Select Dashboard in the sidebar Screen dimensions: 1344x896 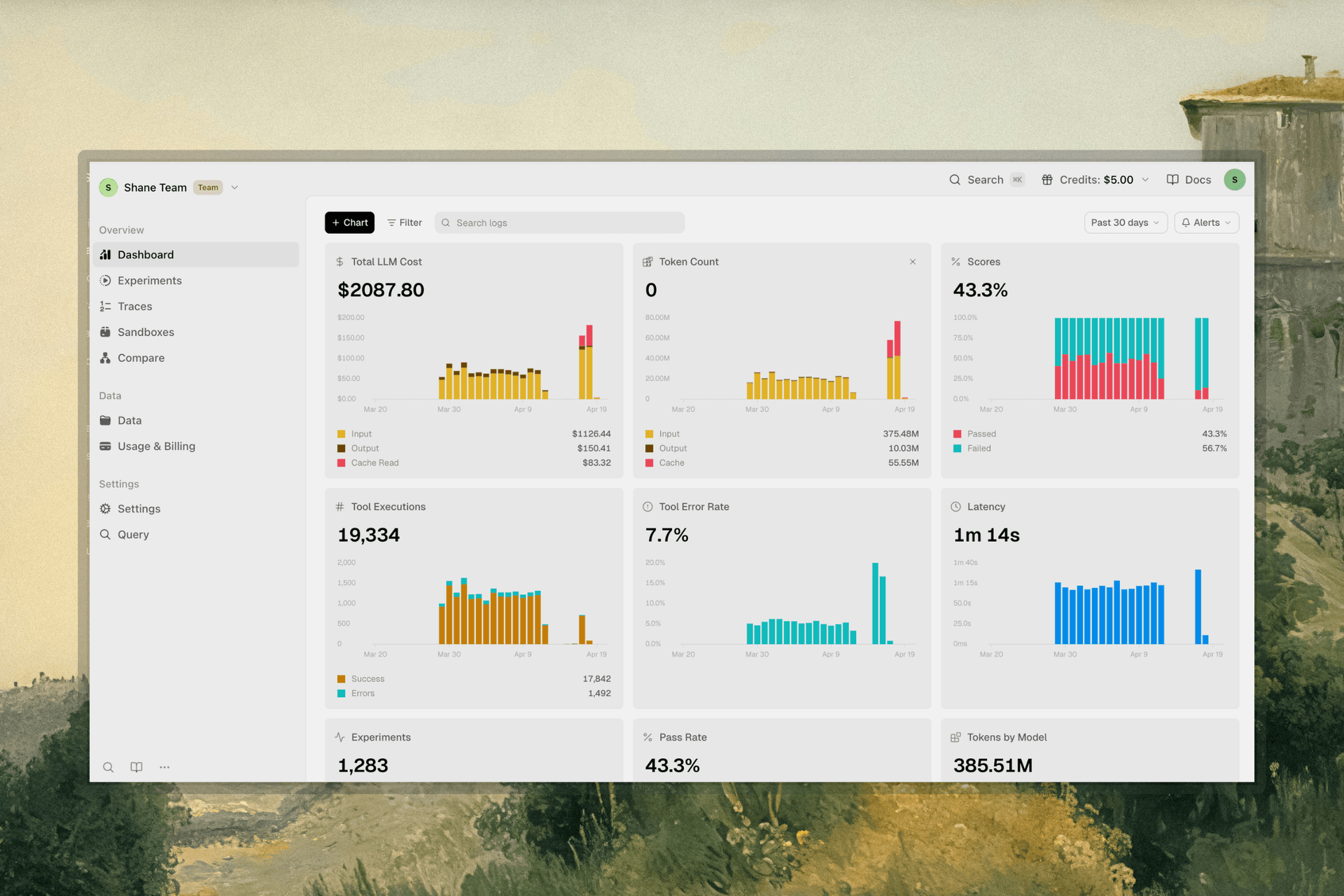point(146,254)
